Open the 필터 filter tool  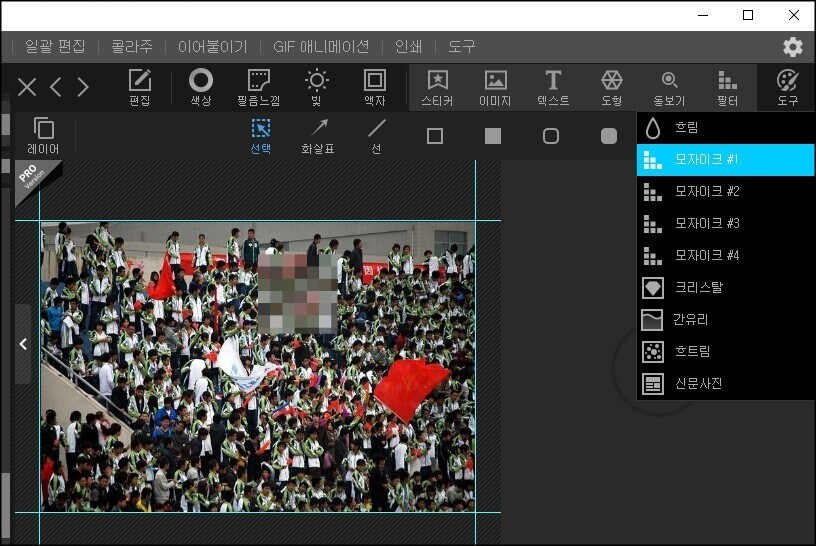(x=728, y=87)
